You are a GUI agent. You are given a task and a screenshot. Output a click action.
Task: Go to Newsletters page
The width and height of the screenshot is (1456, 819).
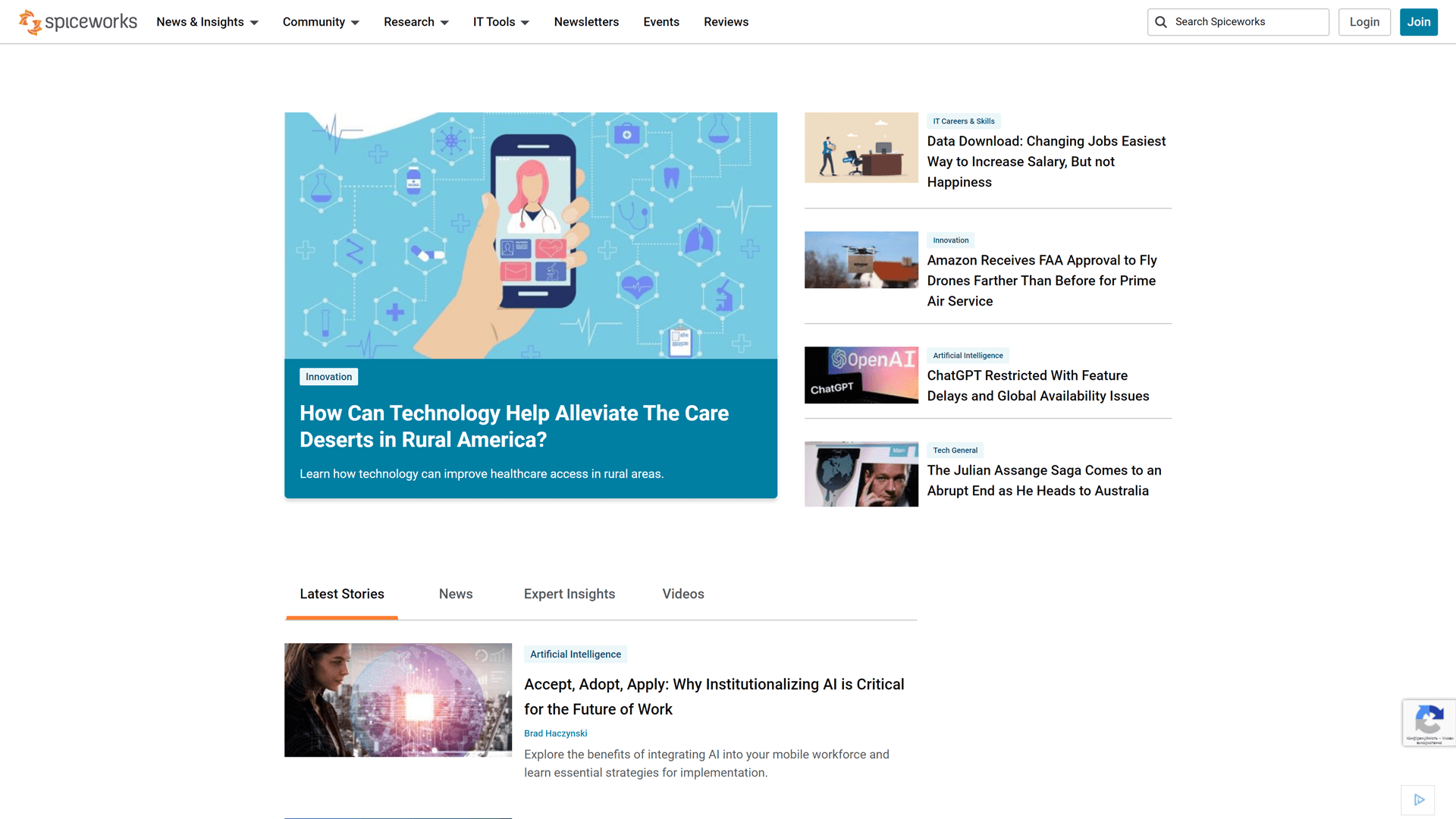586,22
